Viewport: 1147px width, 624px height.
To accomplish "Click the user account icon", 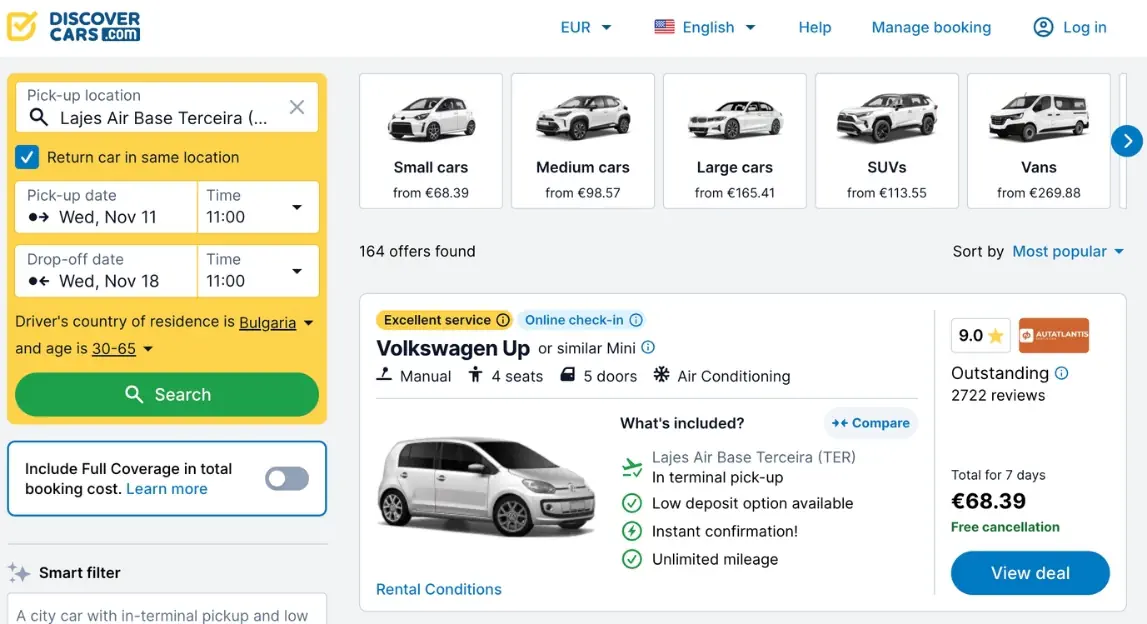I will 1043,27.
